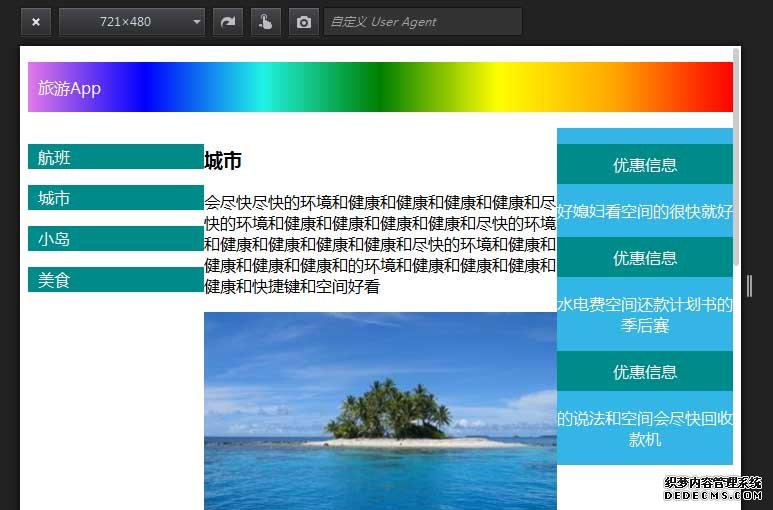Choose the 美食 menu item
The width and height of the screenshot is (773, 510).
[x=116, y=279]
